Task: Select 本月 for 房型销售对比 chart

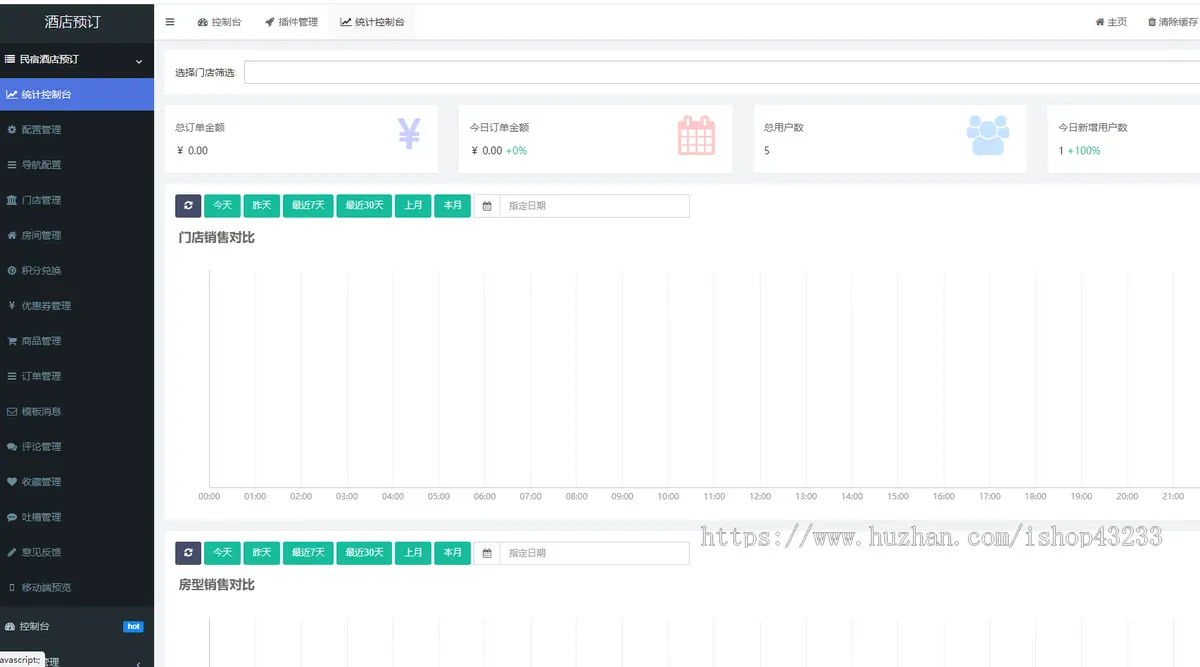Action: (452, 553)
